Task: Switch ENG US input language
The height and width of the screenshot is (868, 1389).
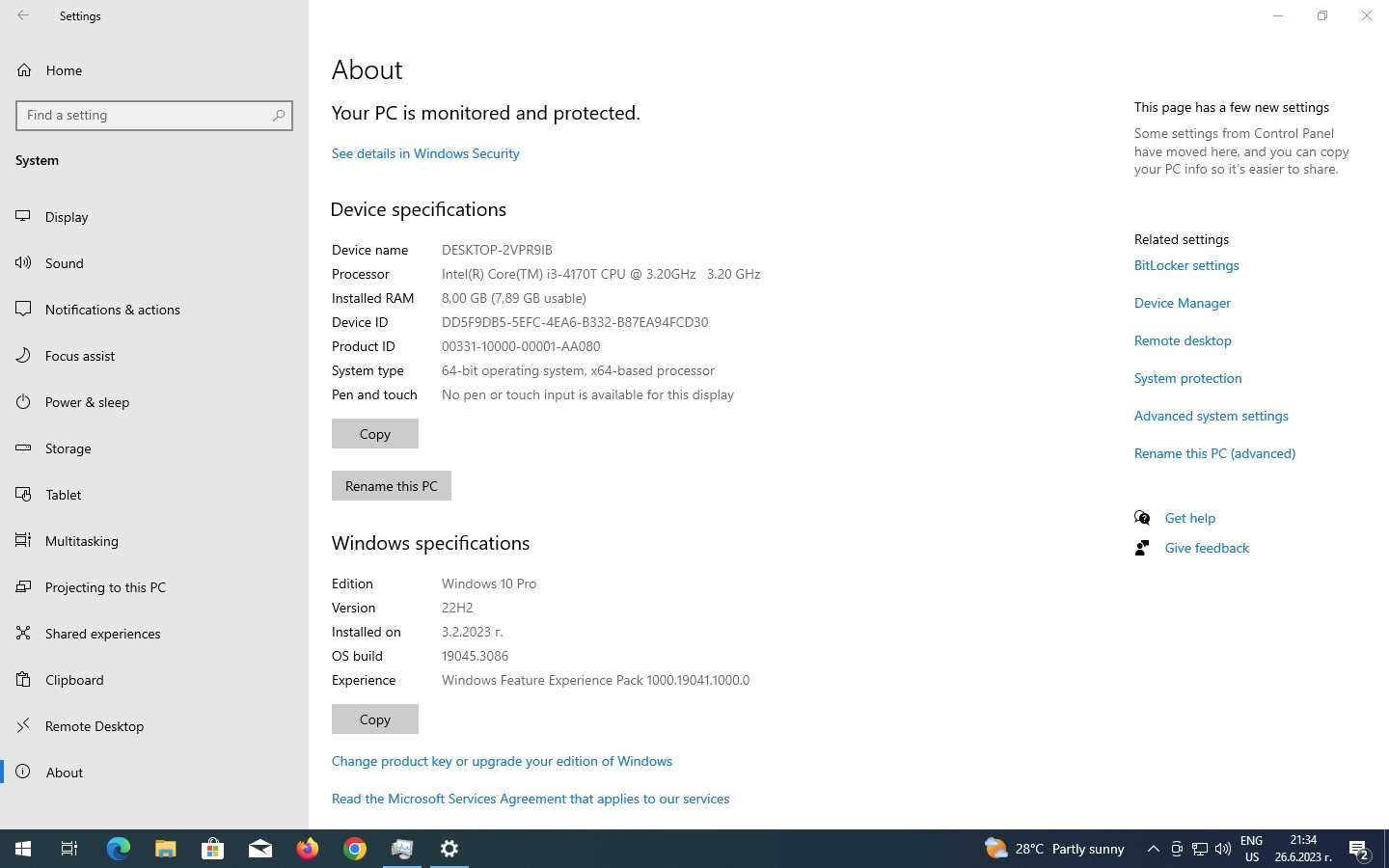Action: (x=1251, y=849)
